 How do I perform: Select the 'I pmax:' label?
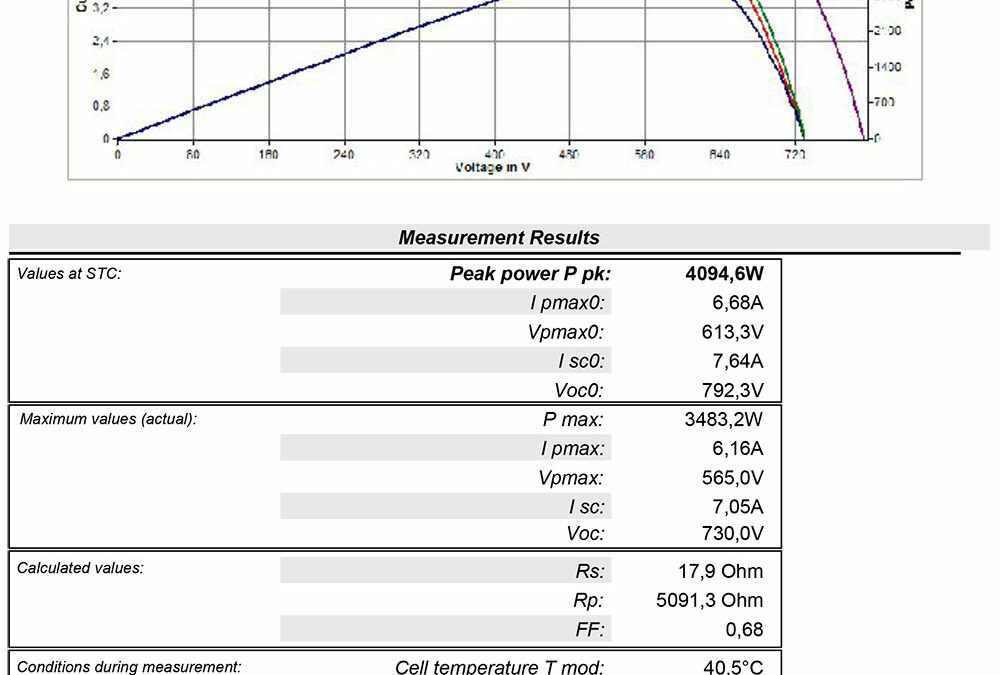572,449
